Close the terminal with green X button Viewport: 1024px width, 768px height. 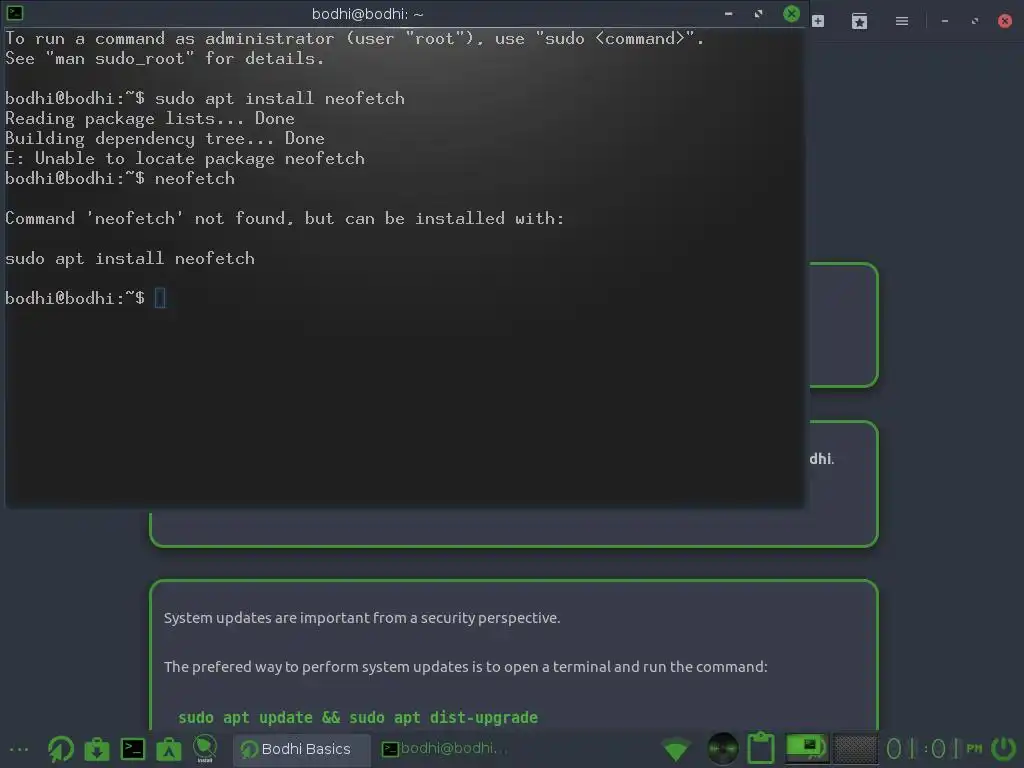[791, 14]
